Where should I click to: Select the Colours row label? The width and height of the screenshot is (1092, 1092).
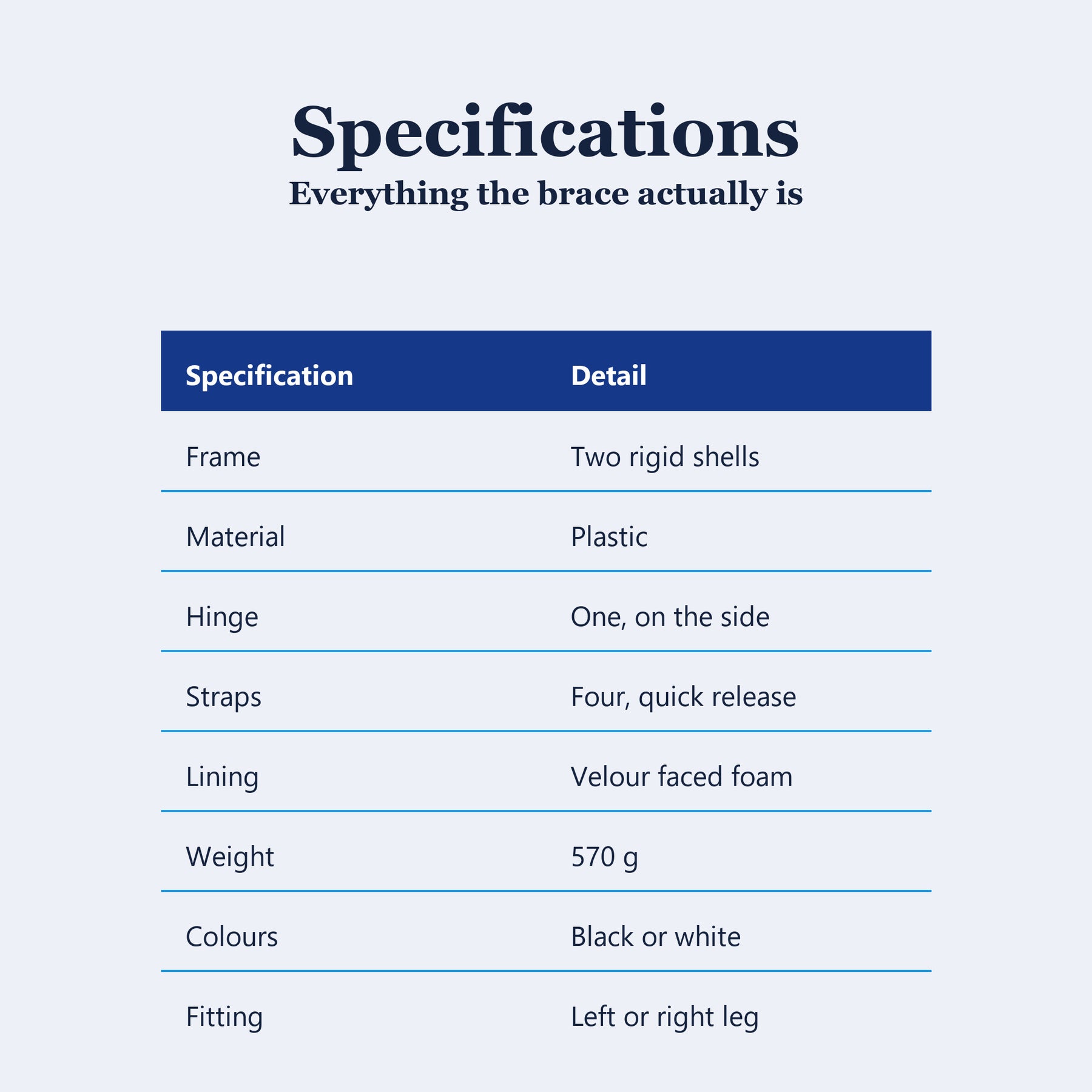click(232, 937)
